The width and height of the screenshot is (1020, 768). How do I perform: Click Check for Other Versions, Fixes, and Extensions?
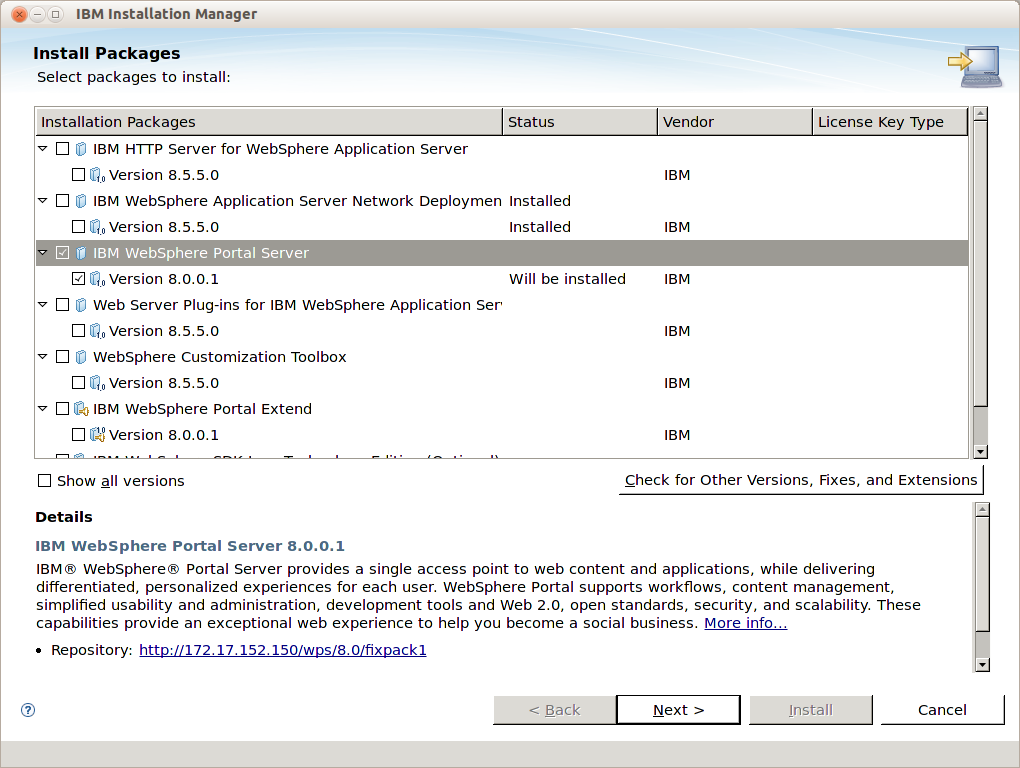pos(801,480)
